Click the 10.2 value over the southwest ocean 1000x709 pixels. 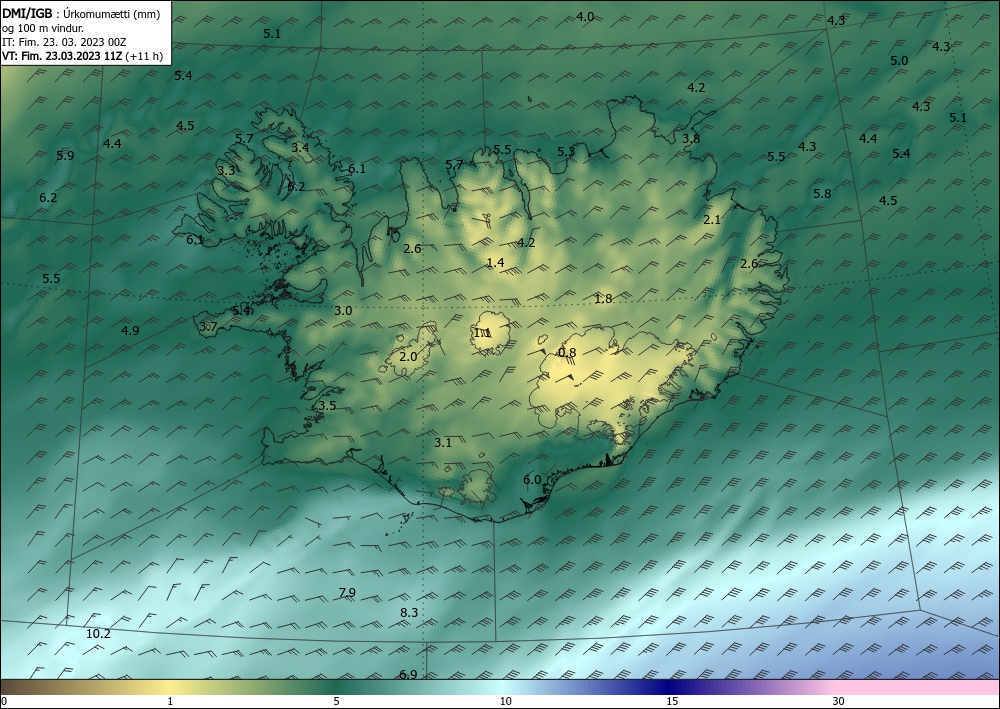[98, 634]
